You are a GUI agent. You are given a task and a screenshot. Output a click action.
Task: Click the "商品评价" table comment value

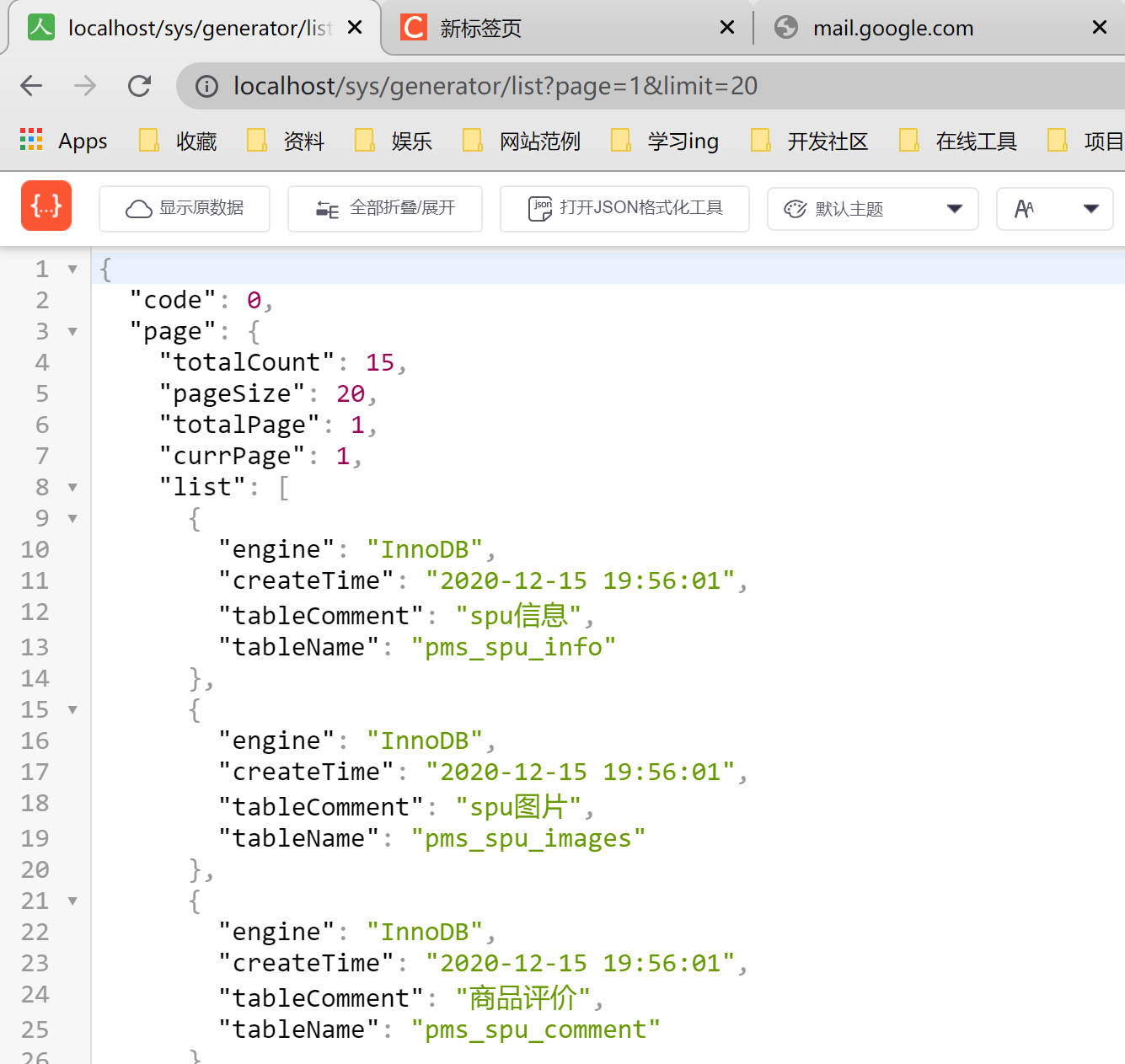523,998
